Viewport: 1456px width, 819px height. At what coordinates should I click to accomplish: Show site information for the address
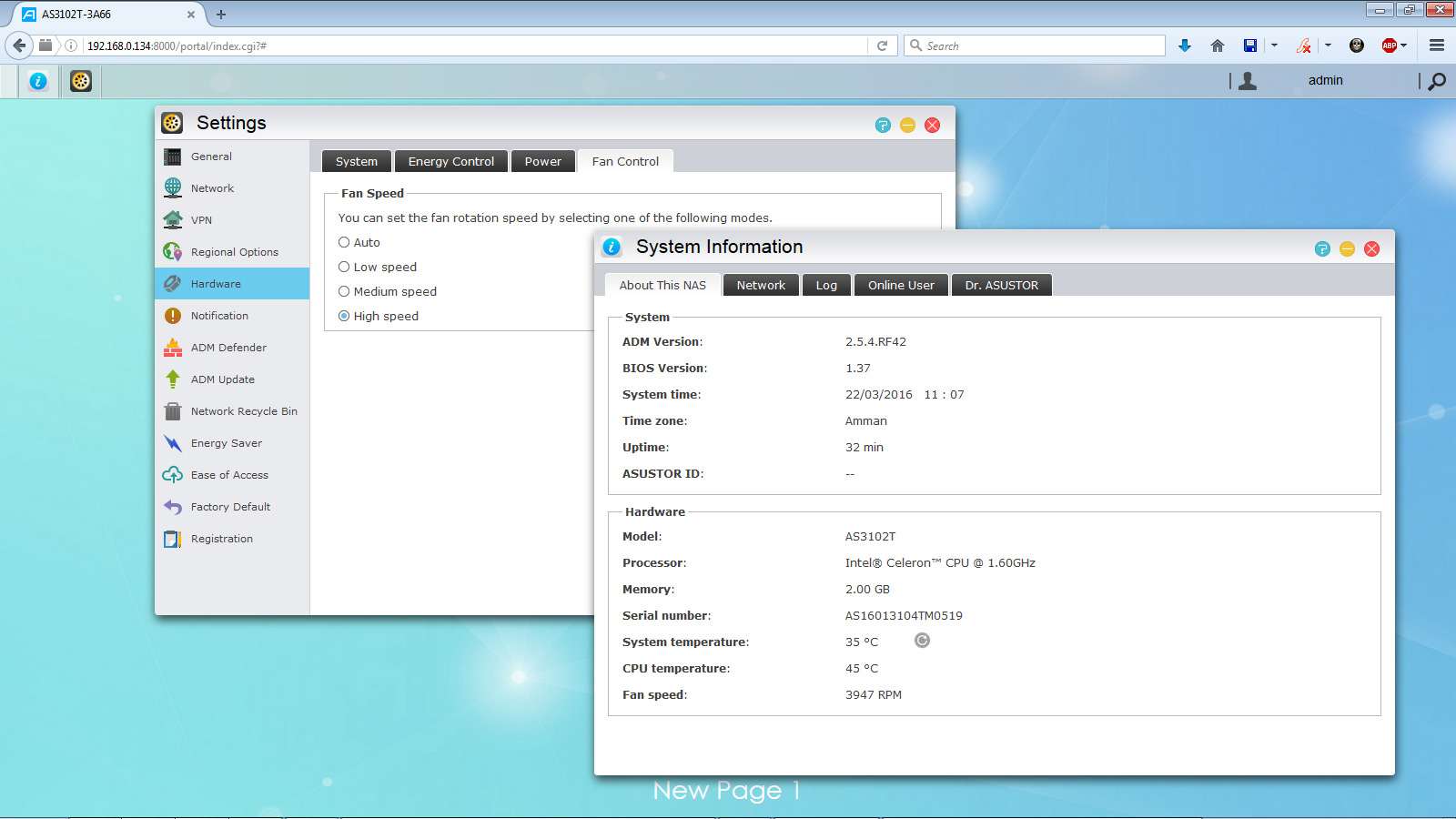pyautogui.click(x=71, y=45)
